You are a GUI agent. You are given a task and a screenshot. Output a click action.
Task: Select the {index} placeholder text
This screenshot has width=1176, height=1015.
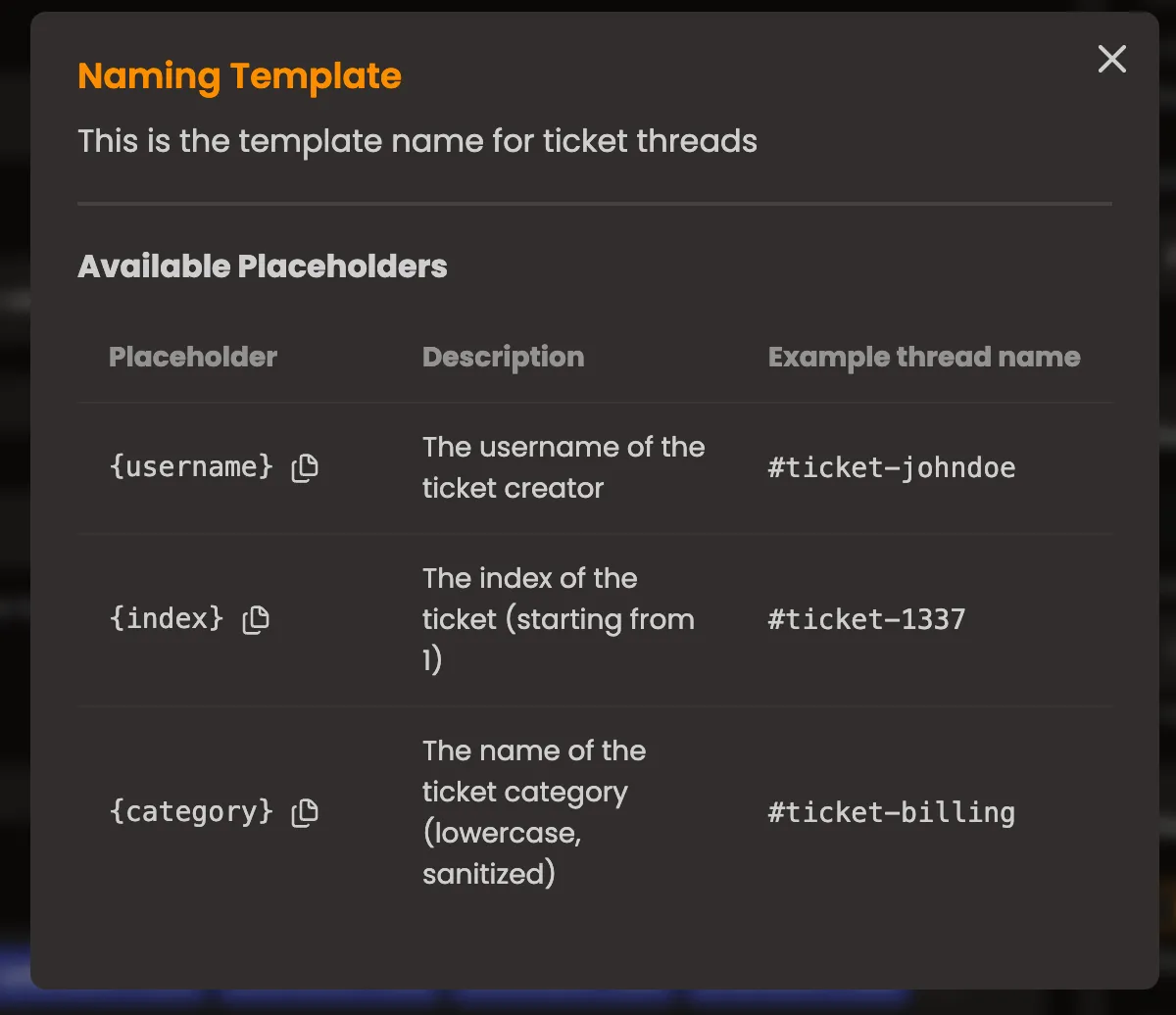(167, 618)
